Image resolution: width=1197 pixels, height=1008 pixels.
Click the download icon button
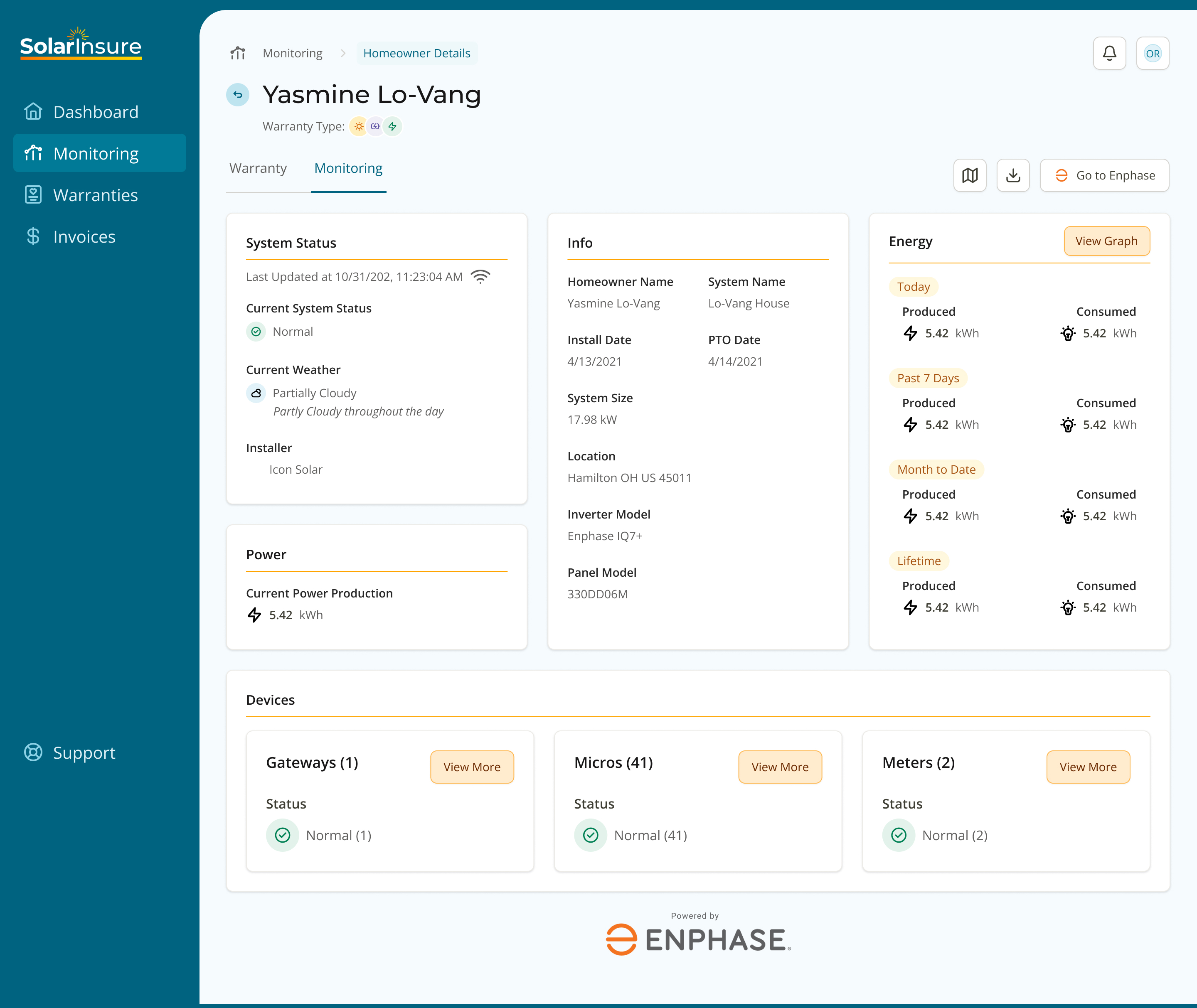pyautogui.click(x=1012, y=175)
